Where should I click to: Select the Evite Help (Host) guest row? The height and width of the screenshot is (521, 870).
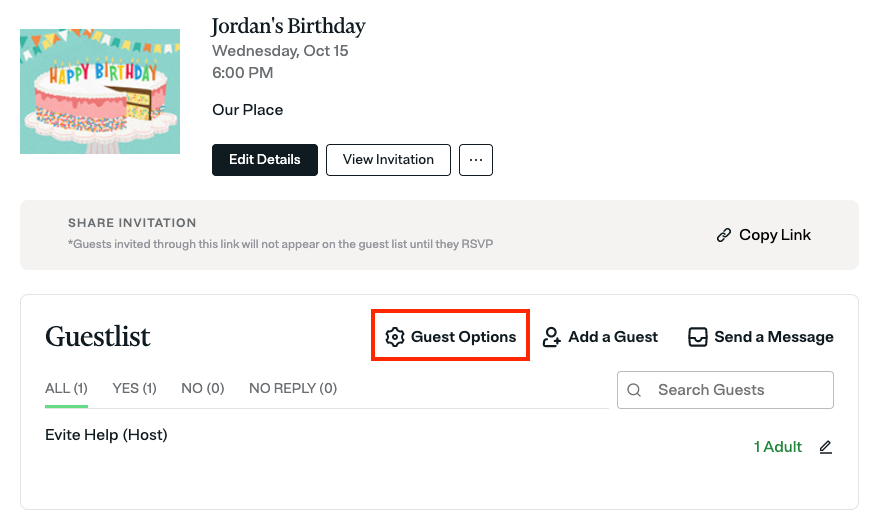(106, 435)
